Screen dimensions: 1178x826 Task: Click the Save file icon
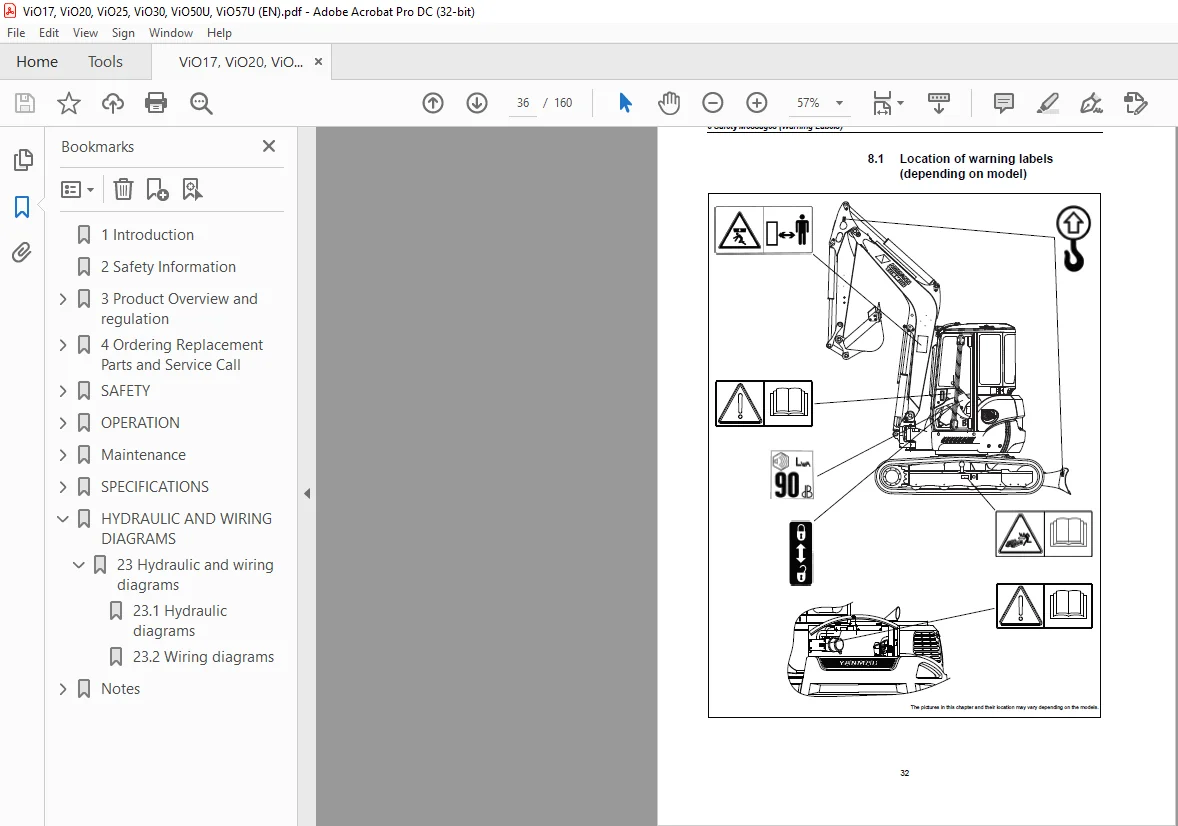(25, 103)
